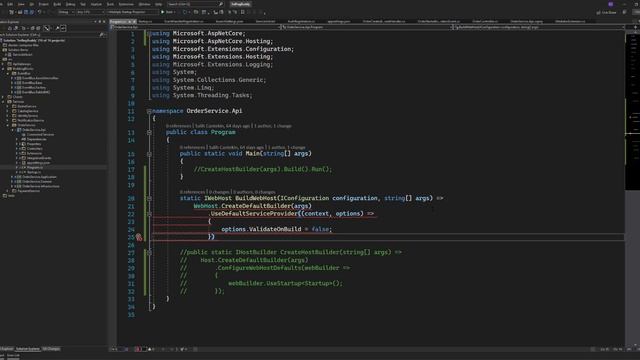Select appsettings.json in Solution Explorer
640x360 pixels.
point(38,163)
